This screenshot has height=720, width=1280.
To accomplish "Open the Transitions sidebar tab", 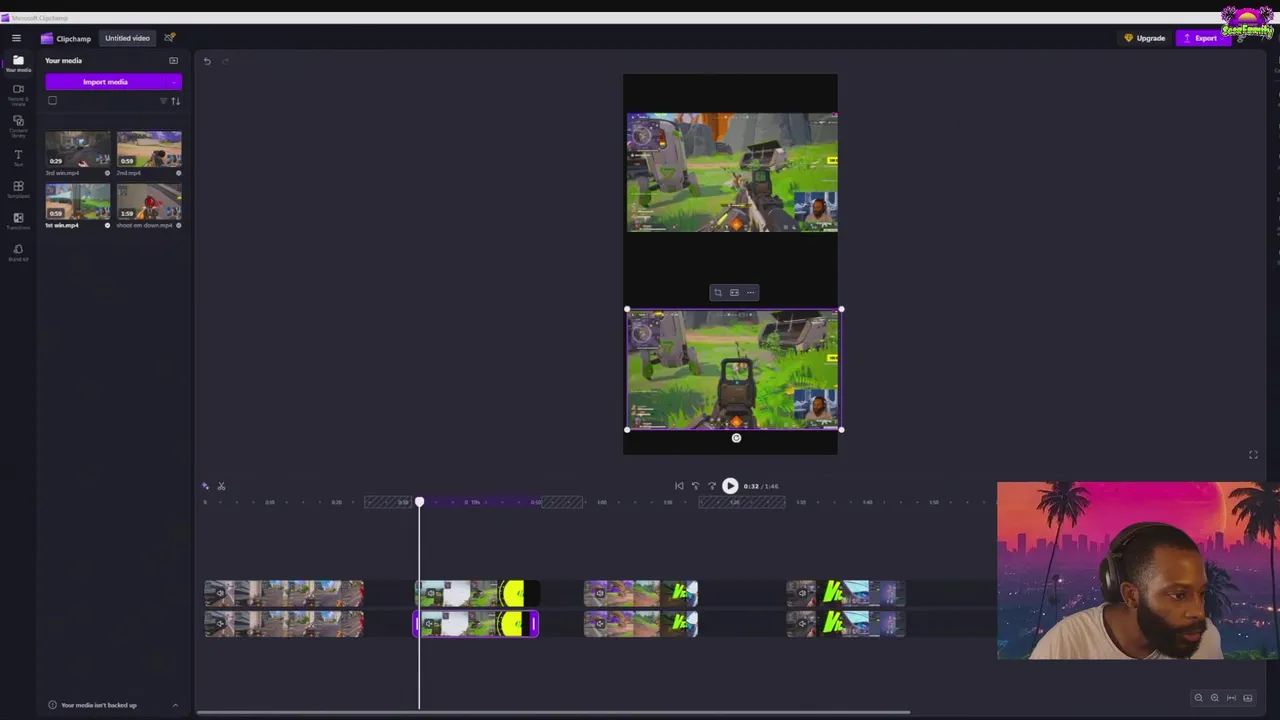I will coord(18,221).
